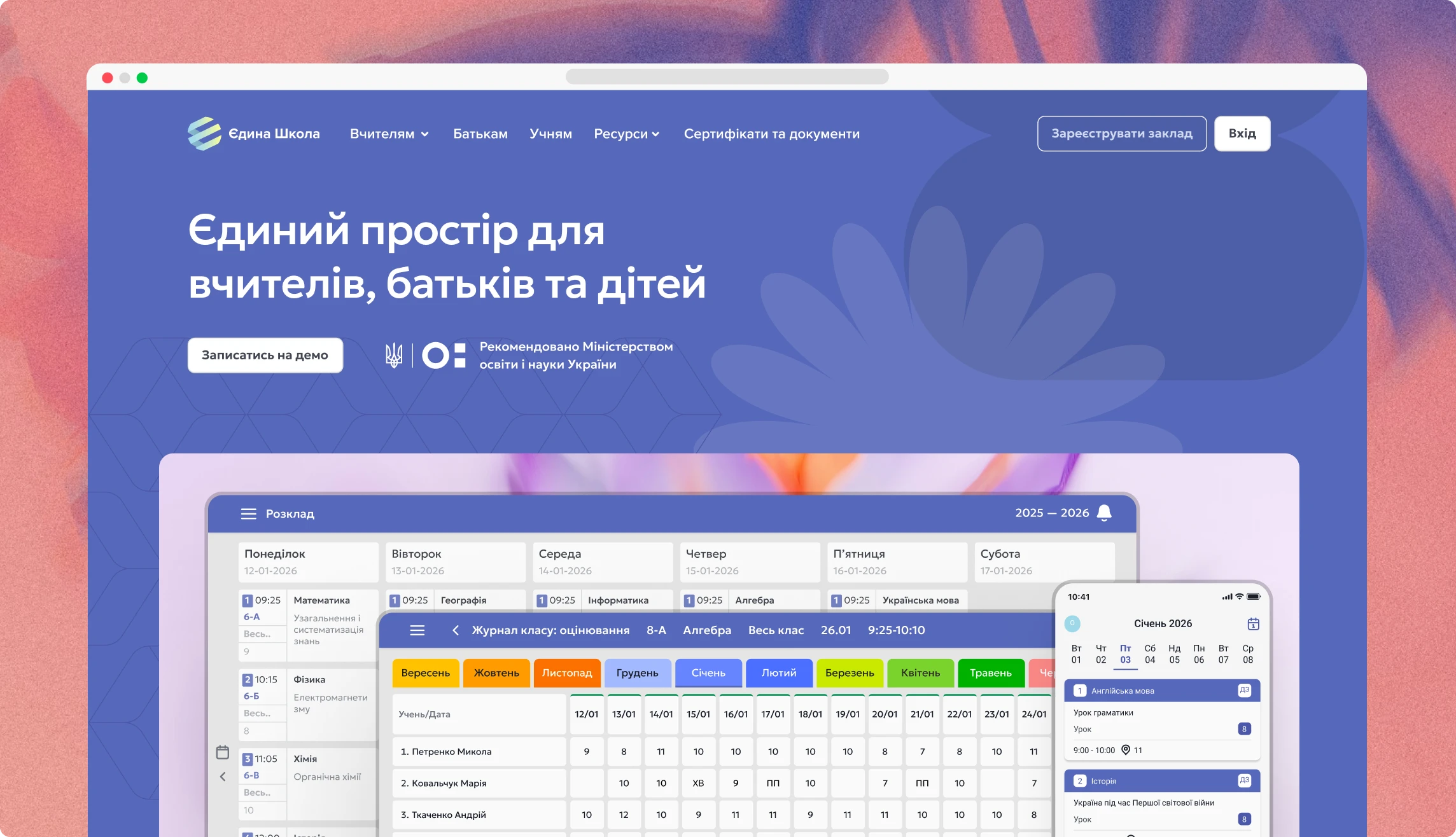Click student row 2. Ковальчук Марія
The image size is (1456, 837).
pos(479,784)
